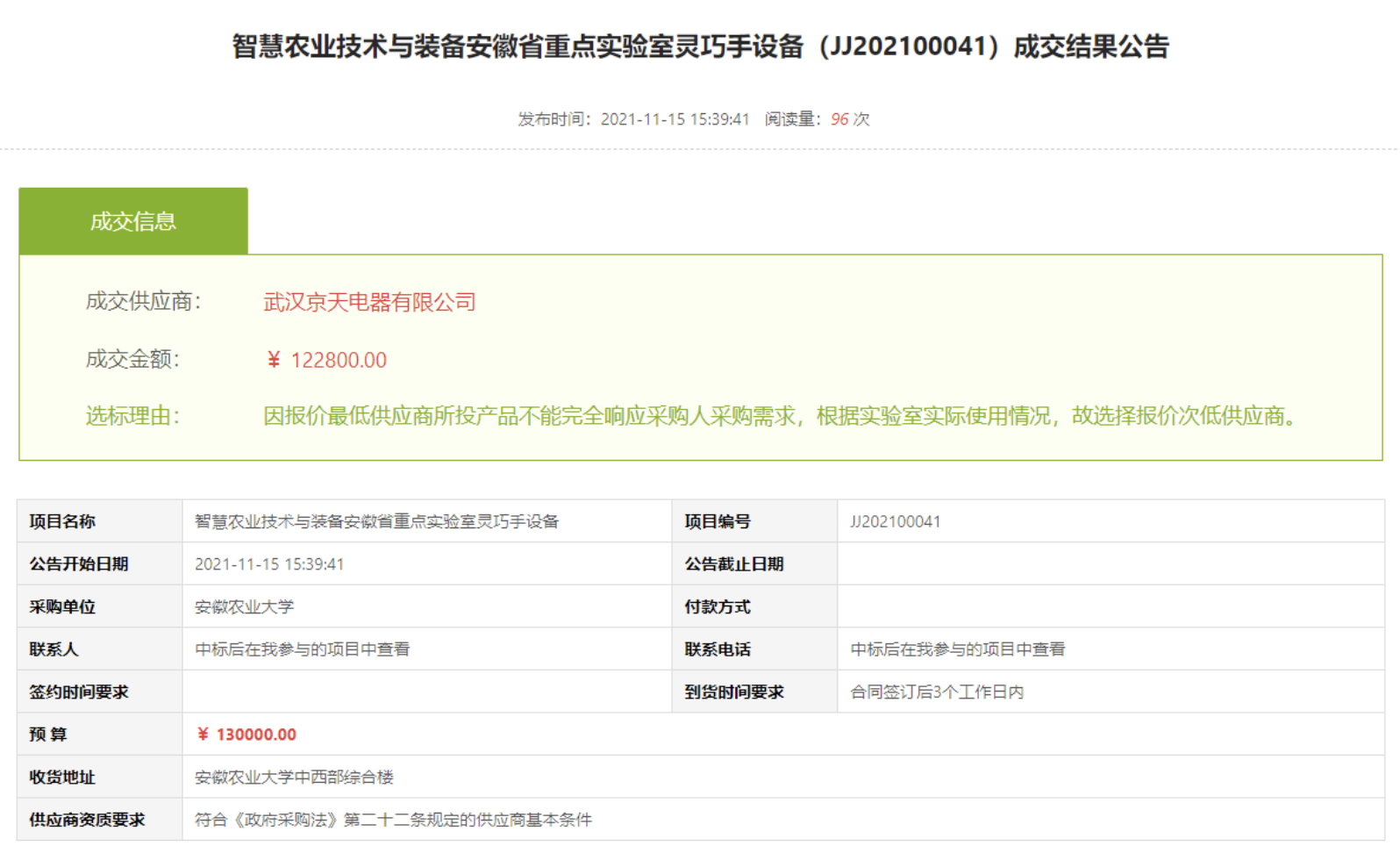1400x846 pixels.
Task: Click the 项目名称 header cell
Action: (x=100, y=521)
